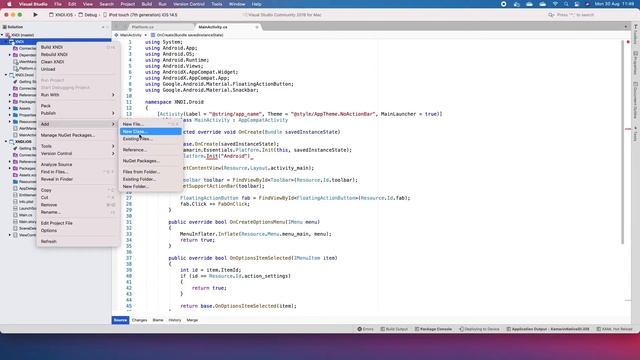The height and width of the screenshot is (360, 640).
Task: Open the Project menu in menu bar
Action: coord(127,4)
